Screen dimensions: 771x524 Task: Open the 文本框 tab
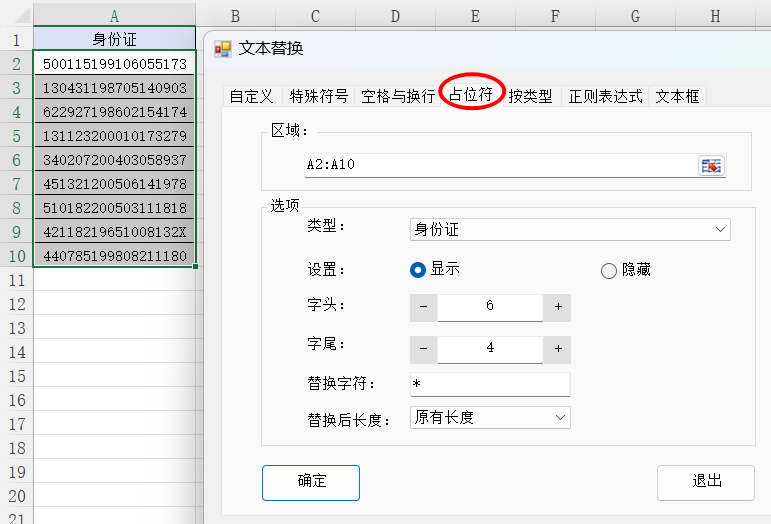click(677, 96)
